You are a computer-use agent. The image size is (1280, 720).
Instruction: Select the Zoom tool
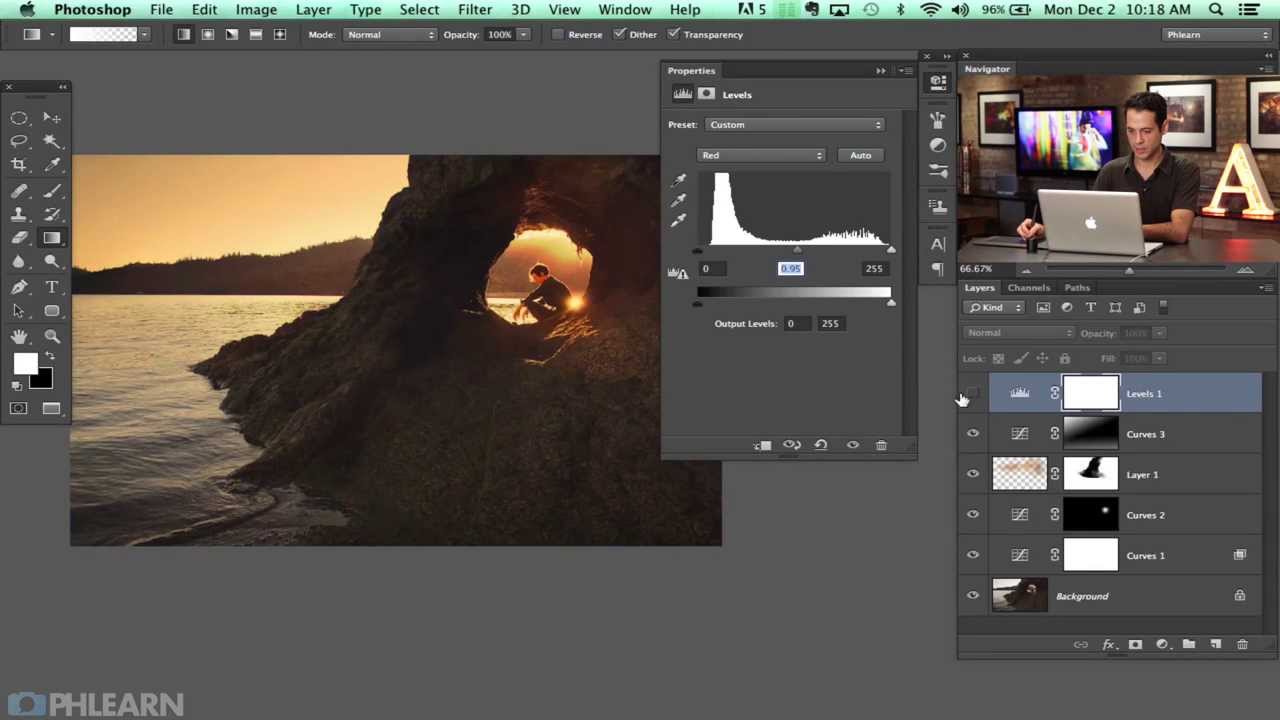tap(52, 337)
